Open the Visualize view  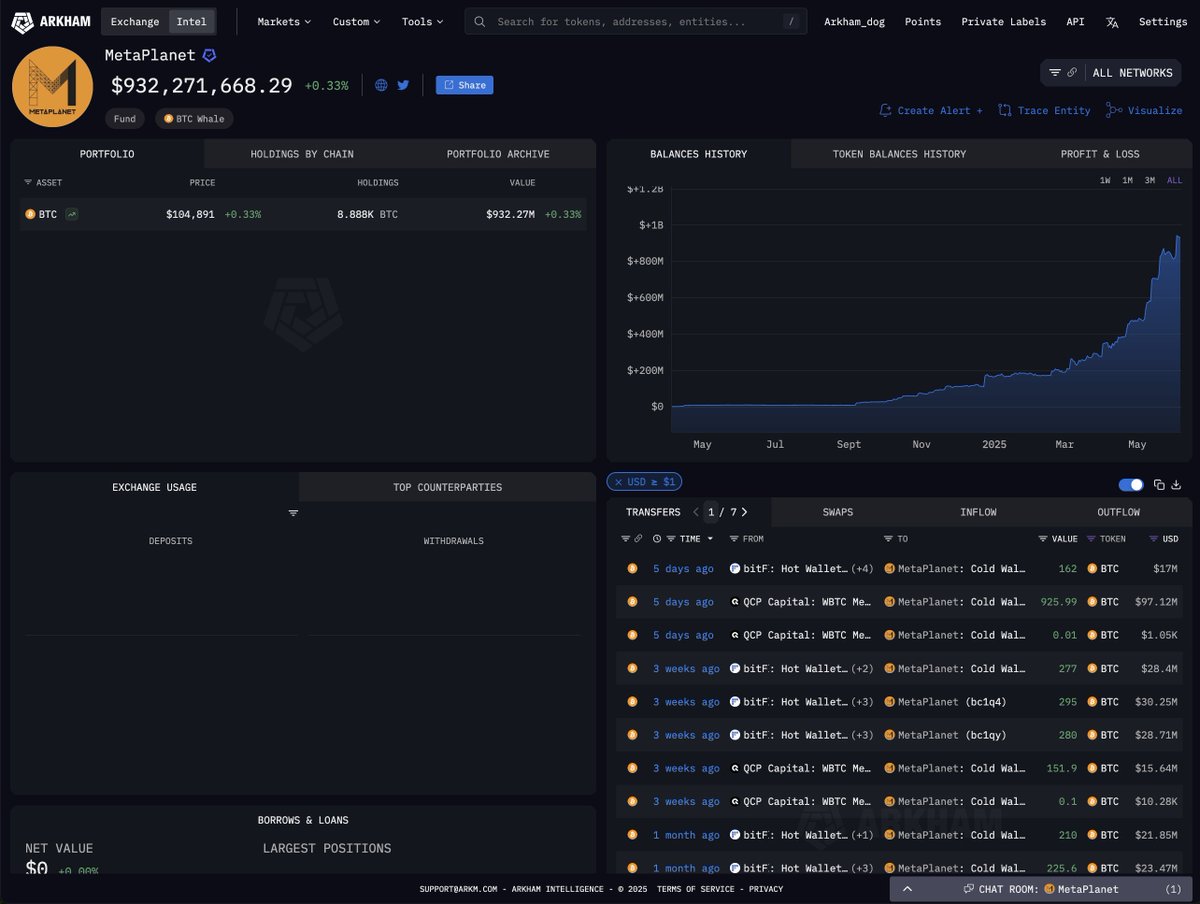pyautogui.click(x=1144, y=110)
